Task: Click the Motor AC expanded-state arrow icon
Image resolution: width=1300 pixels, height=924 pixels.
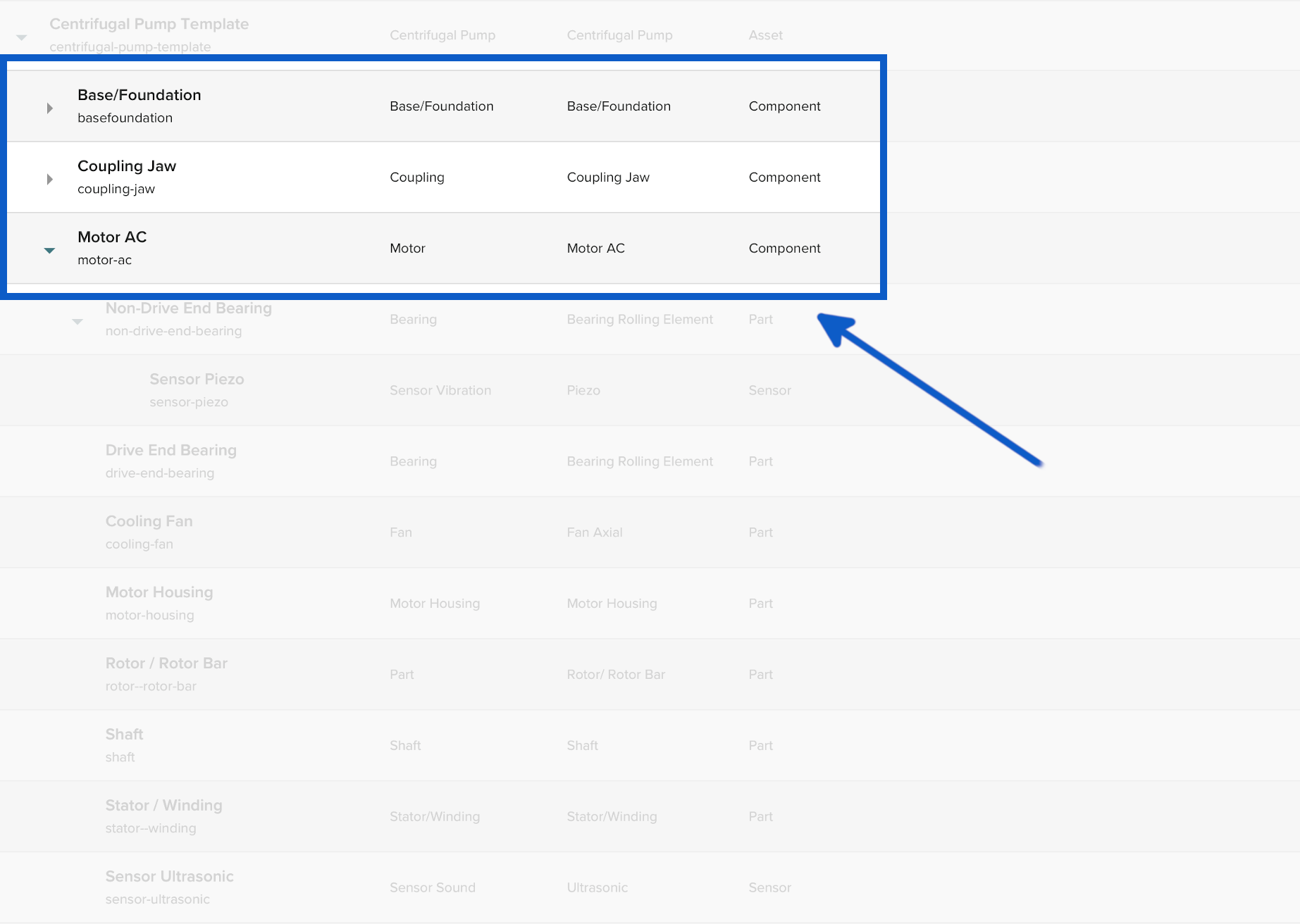Action: coord(49,249)
